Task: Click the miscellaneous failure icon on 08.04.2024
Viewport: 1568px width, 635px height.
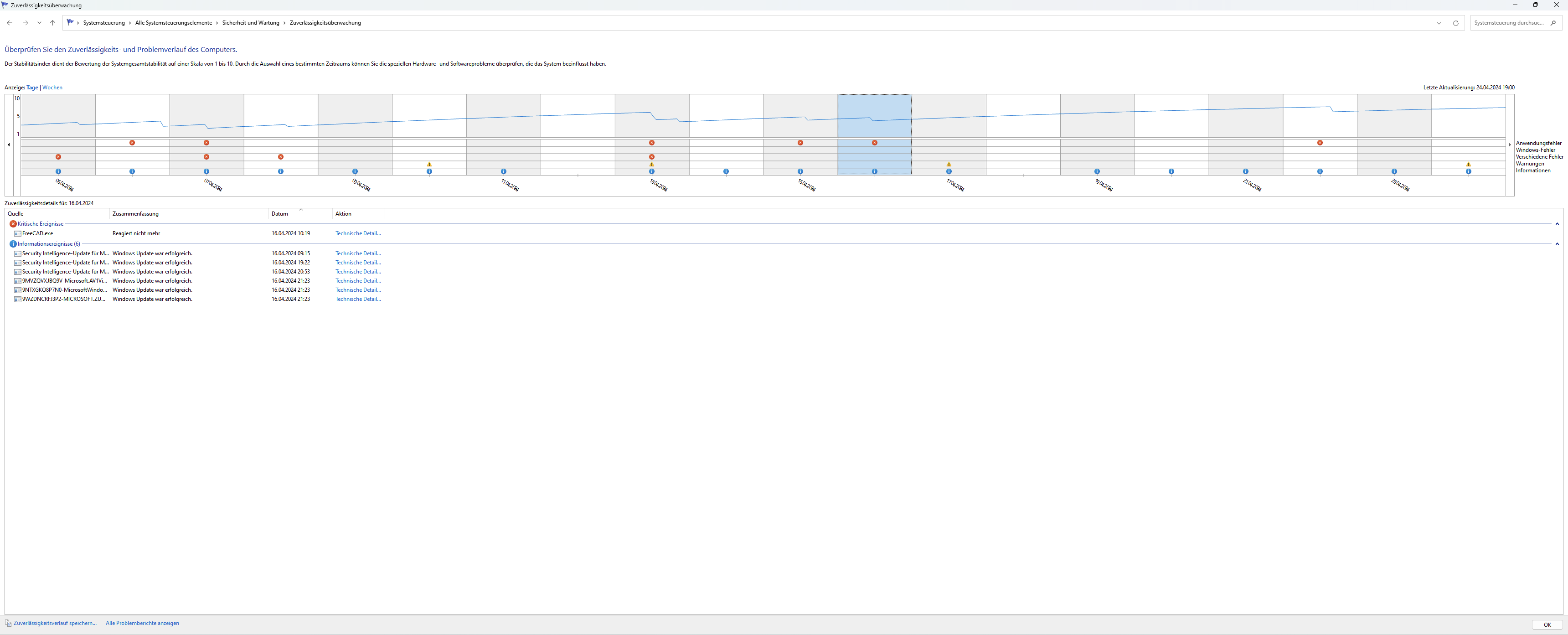Action: click(281, 157)
